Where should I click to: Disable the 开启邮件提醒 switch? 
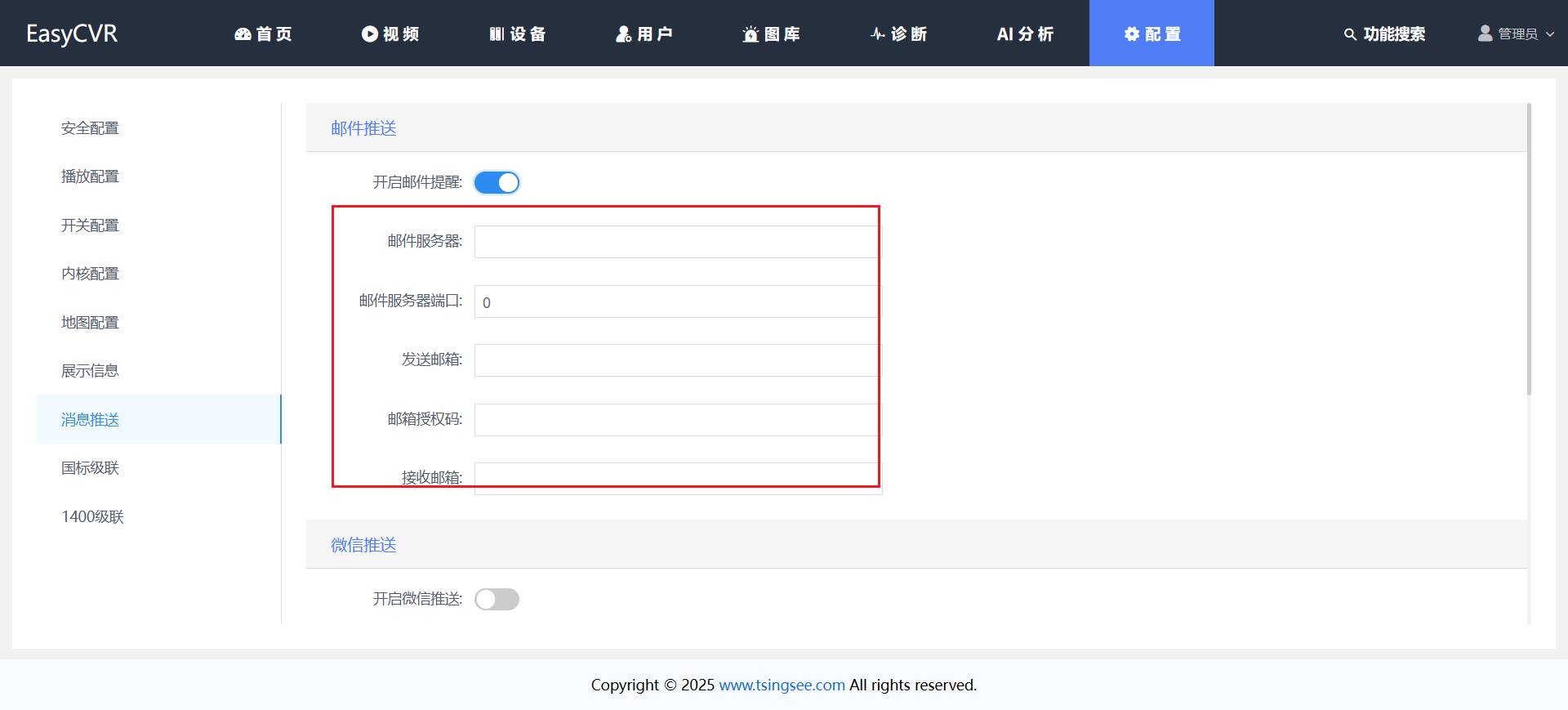click(497, 182)
